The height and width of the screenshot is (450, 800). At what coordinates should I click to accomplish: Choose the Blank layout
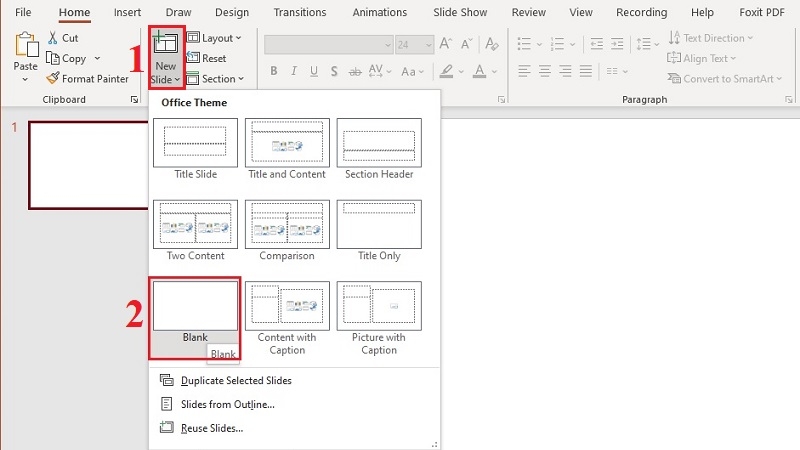(195, 312)
